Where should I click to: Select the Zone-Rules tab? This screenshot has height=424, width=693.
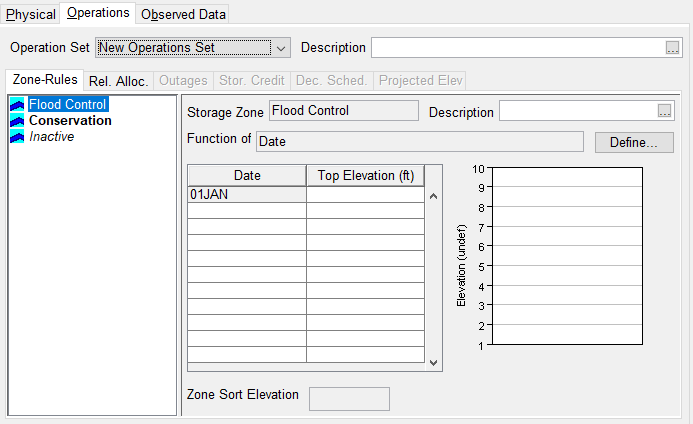point(45,80)
